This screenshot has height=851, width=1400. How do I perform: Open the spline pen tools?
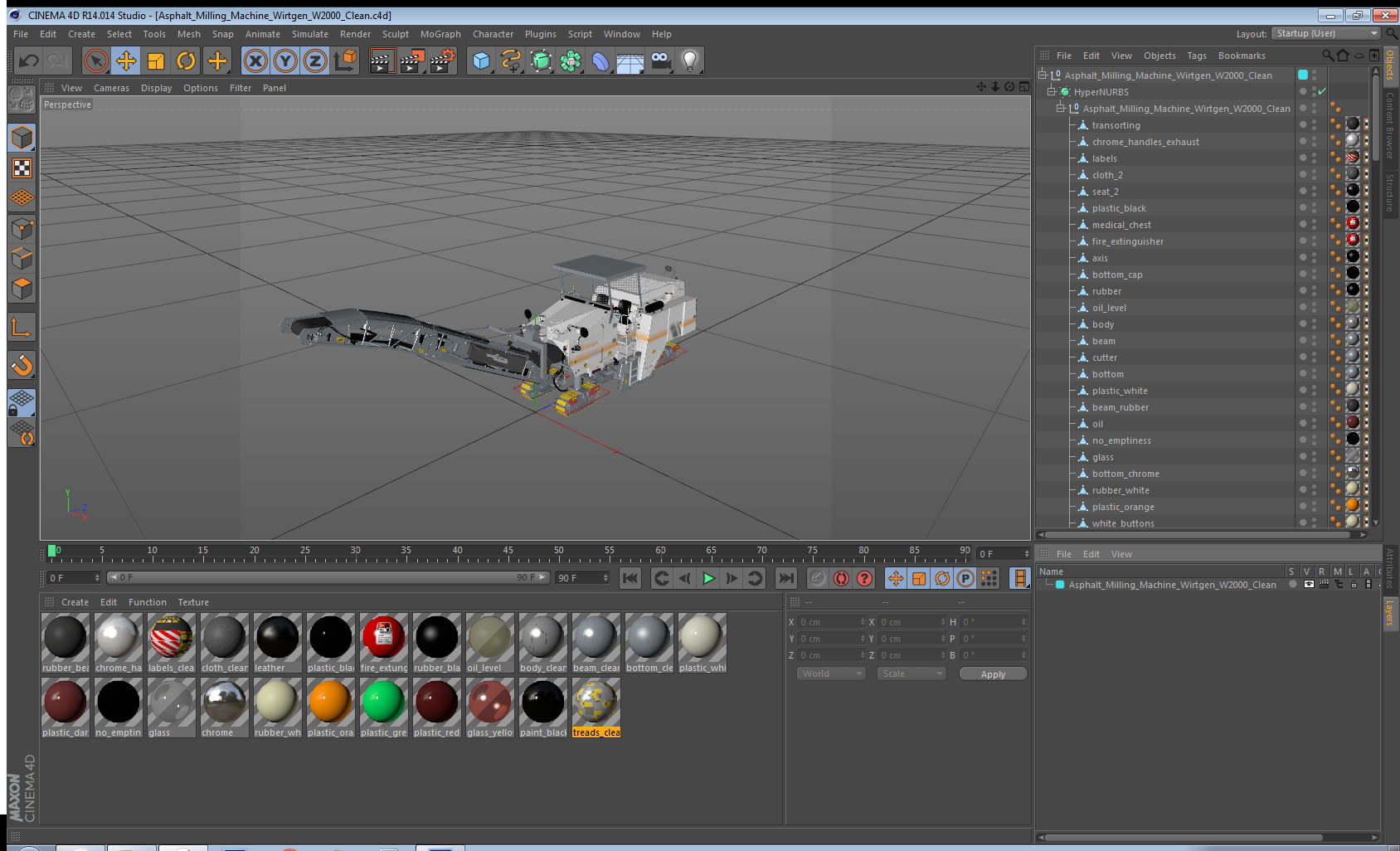click(511, 61)
